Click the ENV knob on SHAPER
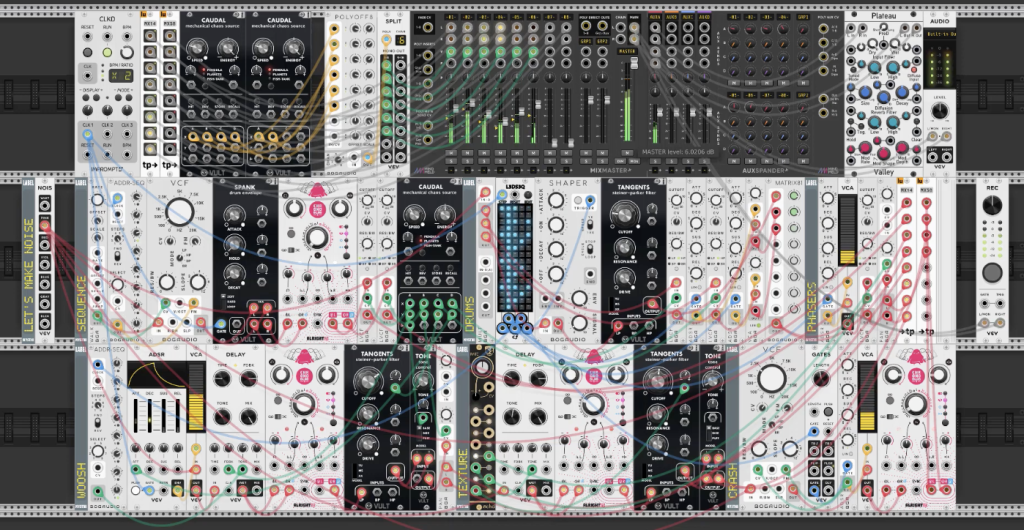 tap(579, 298)
